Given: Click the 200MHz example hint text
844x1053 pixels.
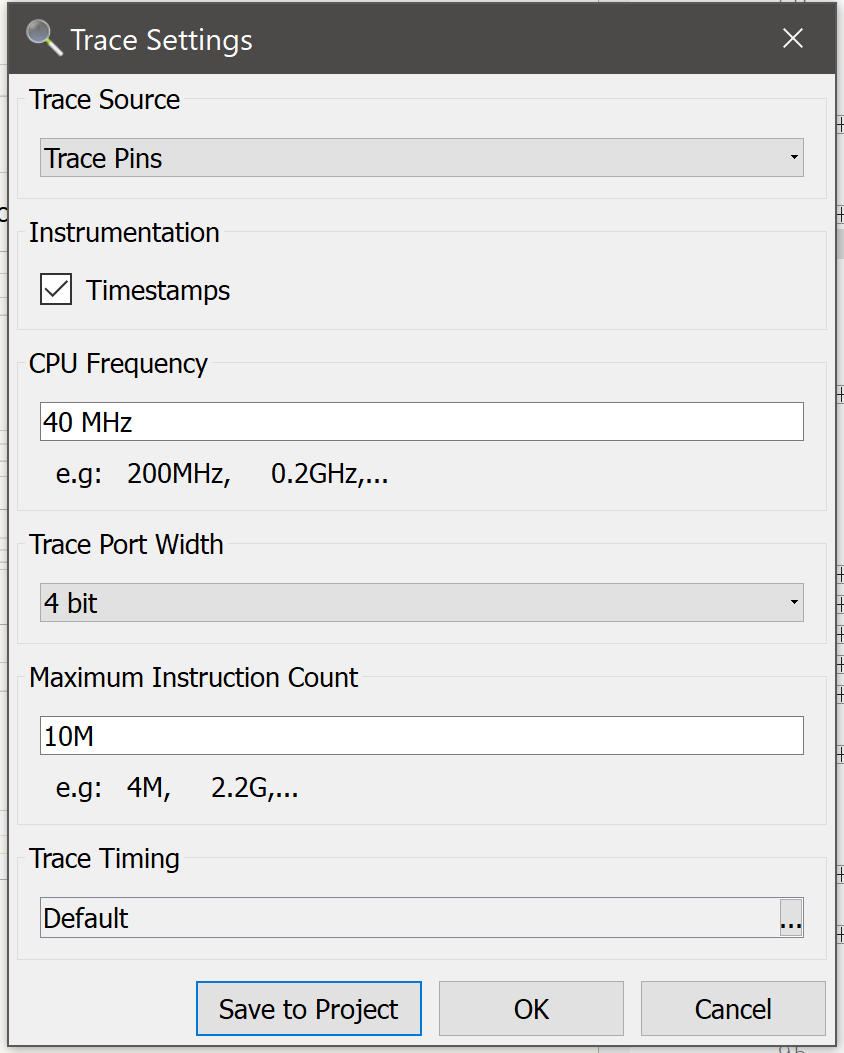Looking at the screenshot, I should point(178,475).
